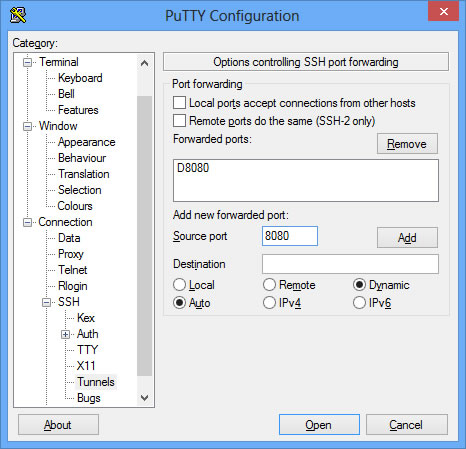Click the category scroll up arrow
Screen dimensions: 466x449
[144, 63]
